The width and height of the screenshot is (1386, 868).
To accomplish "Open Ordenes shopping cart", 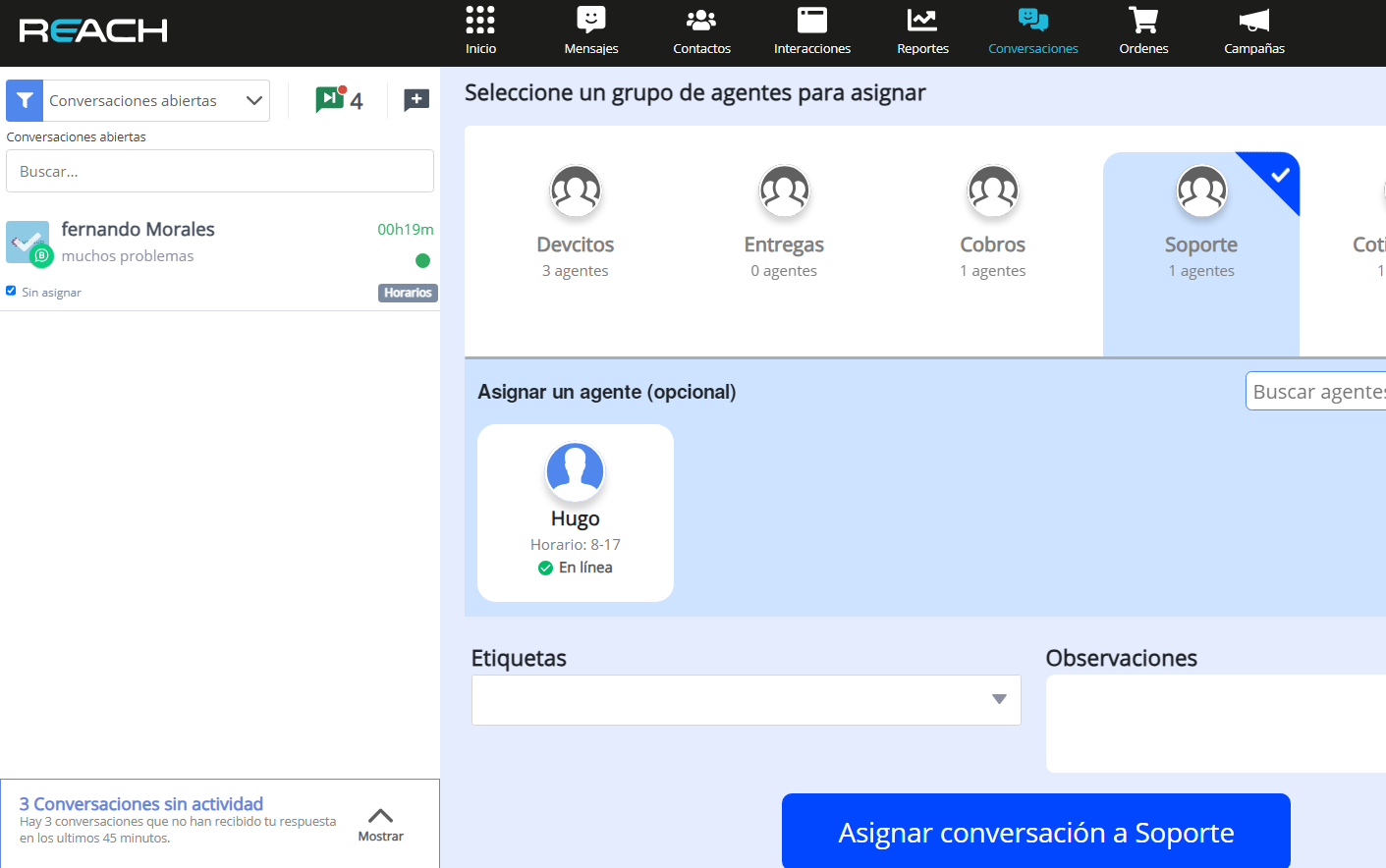I will [x=1143, y=30].
